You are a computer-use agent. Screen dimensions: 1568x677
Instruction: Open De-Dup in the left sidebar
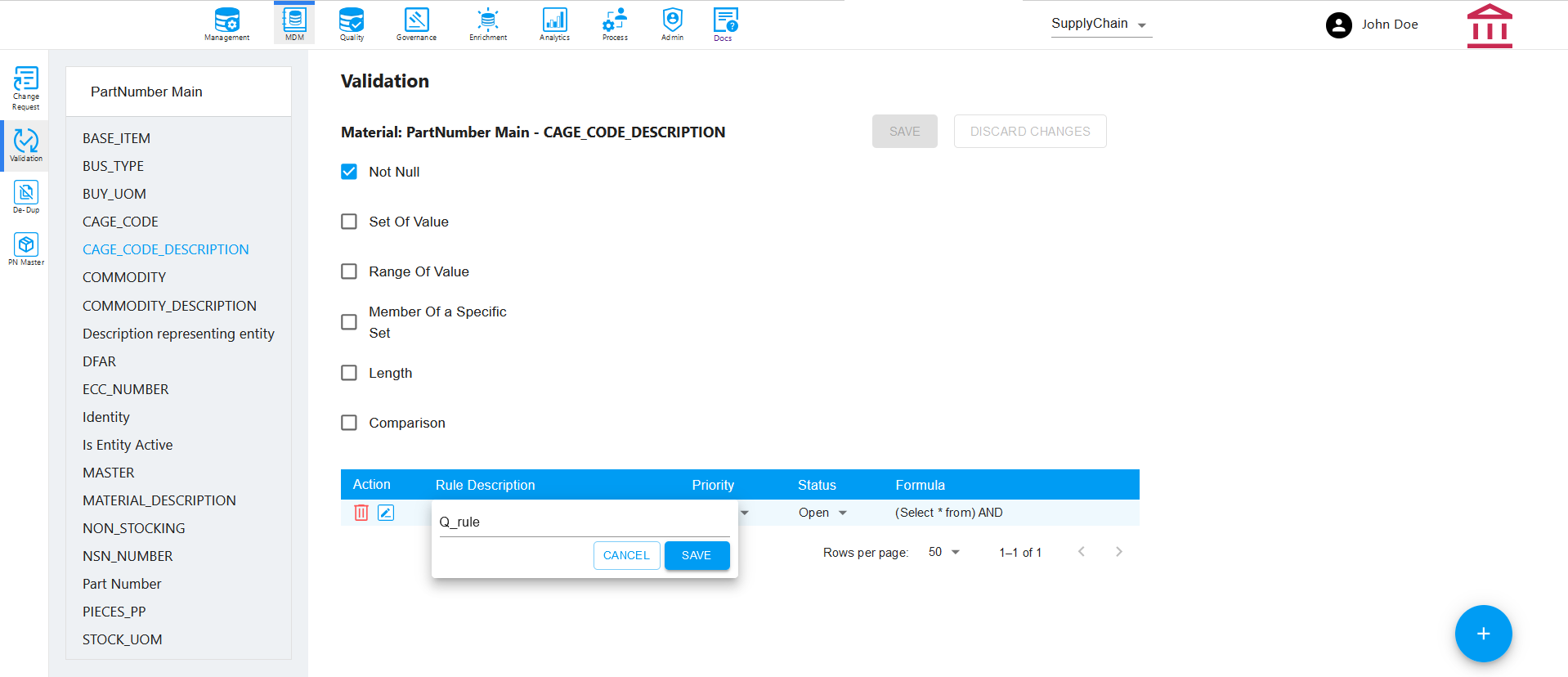pos(26,197)
